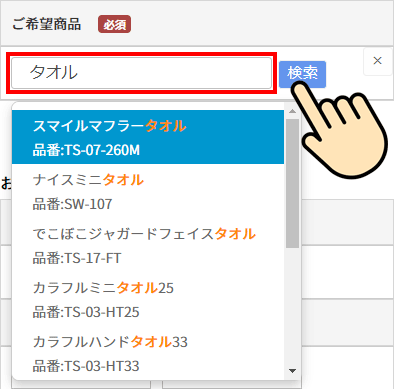Close the panel with the × button
Viewport: 394px width, 389px height.
click(x=377, y=61)
